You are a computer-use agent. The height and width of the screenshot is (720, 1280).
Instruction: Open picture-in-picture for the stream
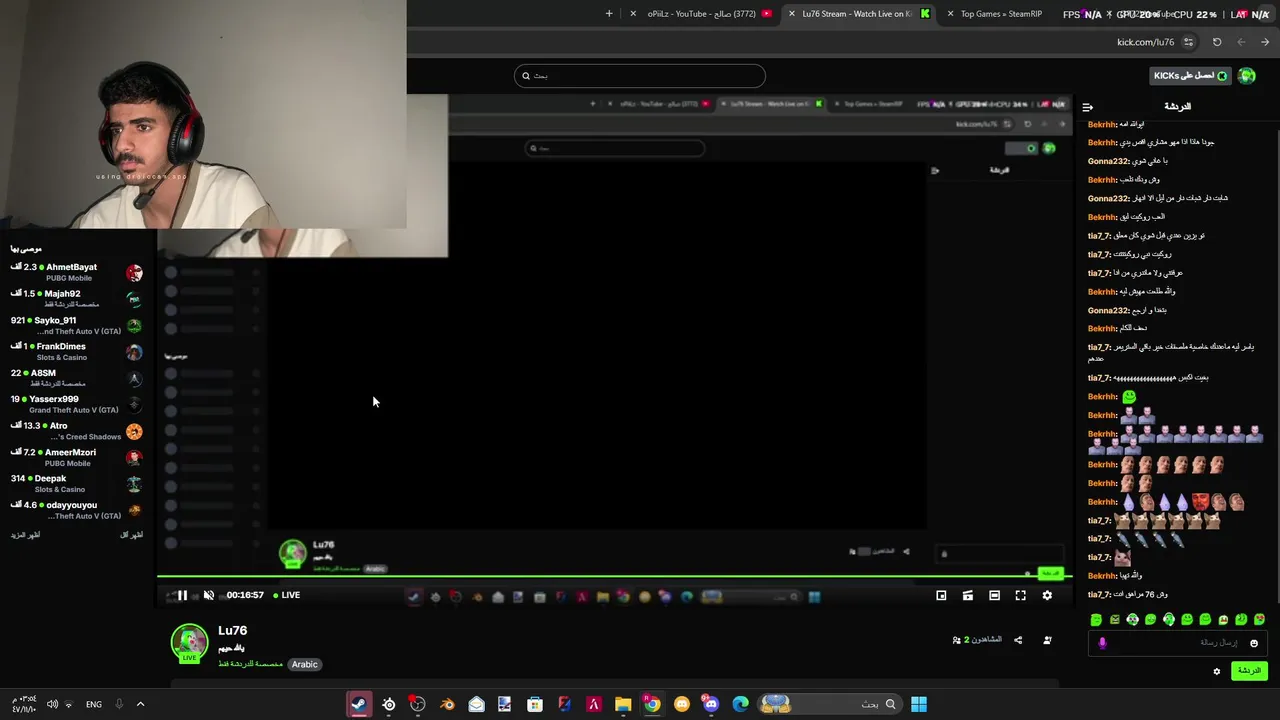click(x=941, y=595)
